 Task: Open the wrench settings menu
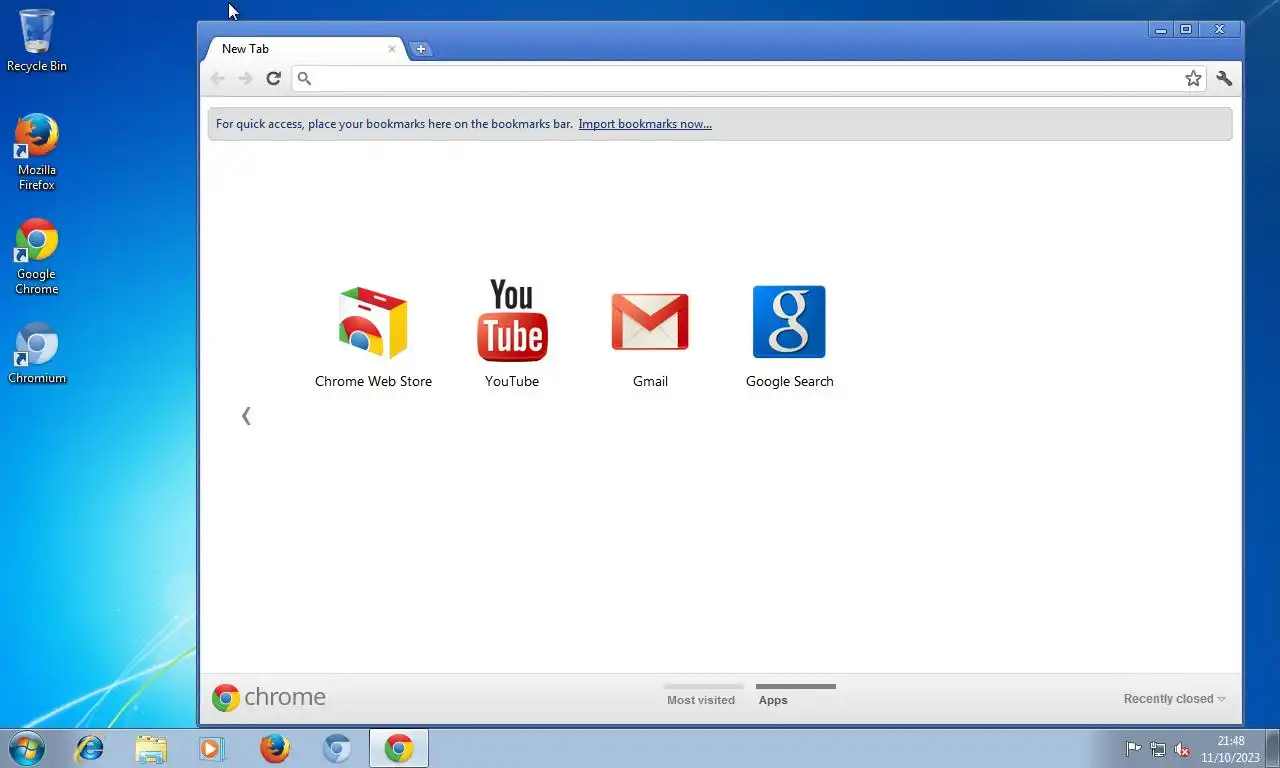pyautogui.click(x=1224, y=78)
